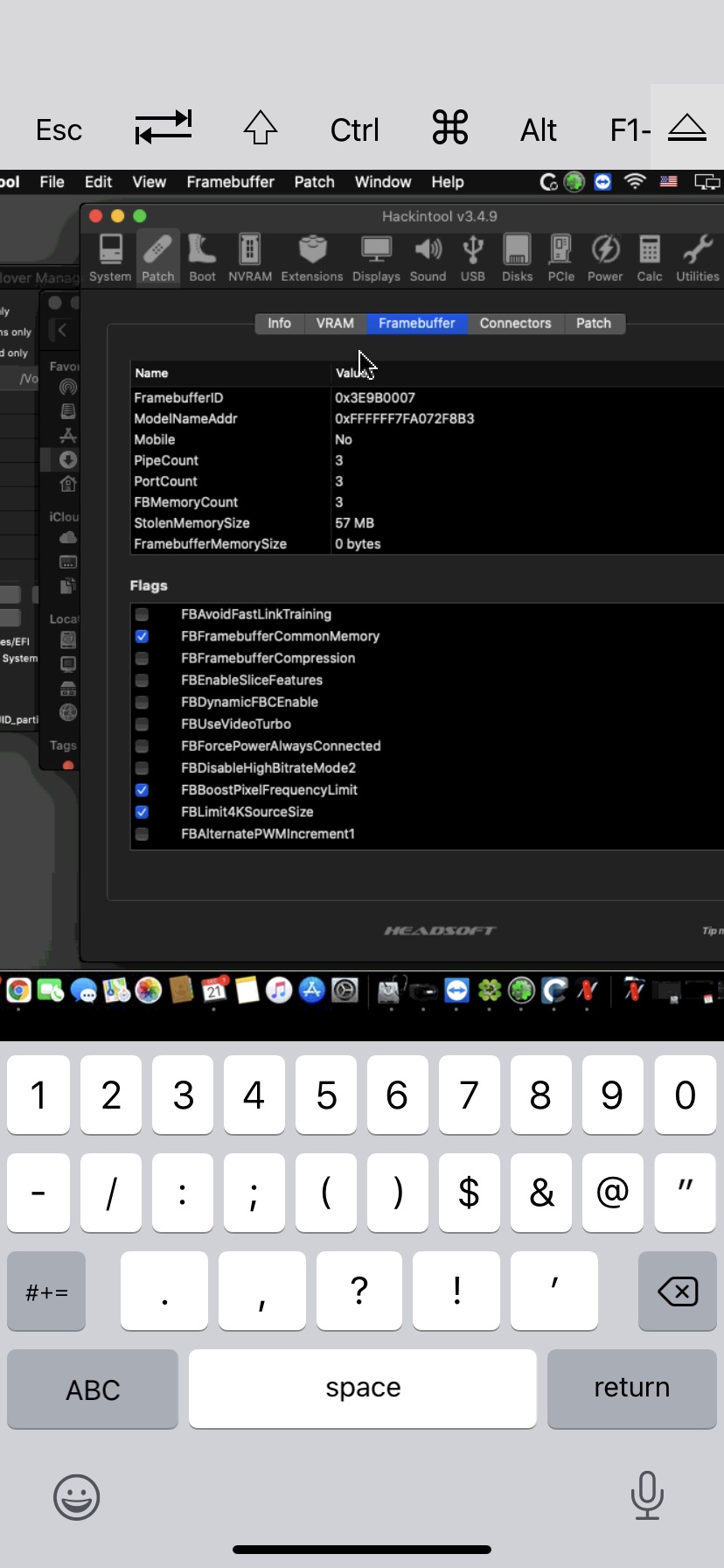Image resolution: width=724 pixels, height=1568 pixels.
Task: Open the File menu
Action: point(52,182)
